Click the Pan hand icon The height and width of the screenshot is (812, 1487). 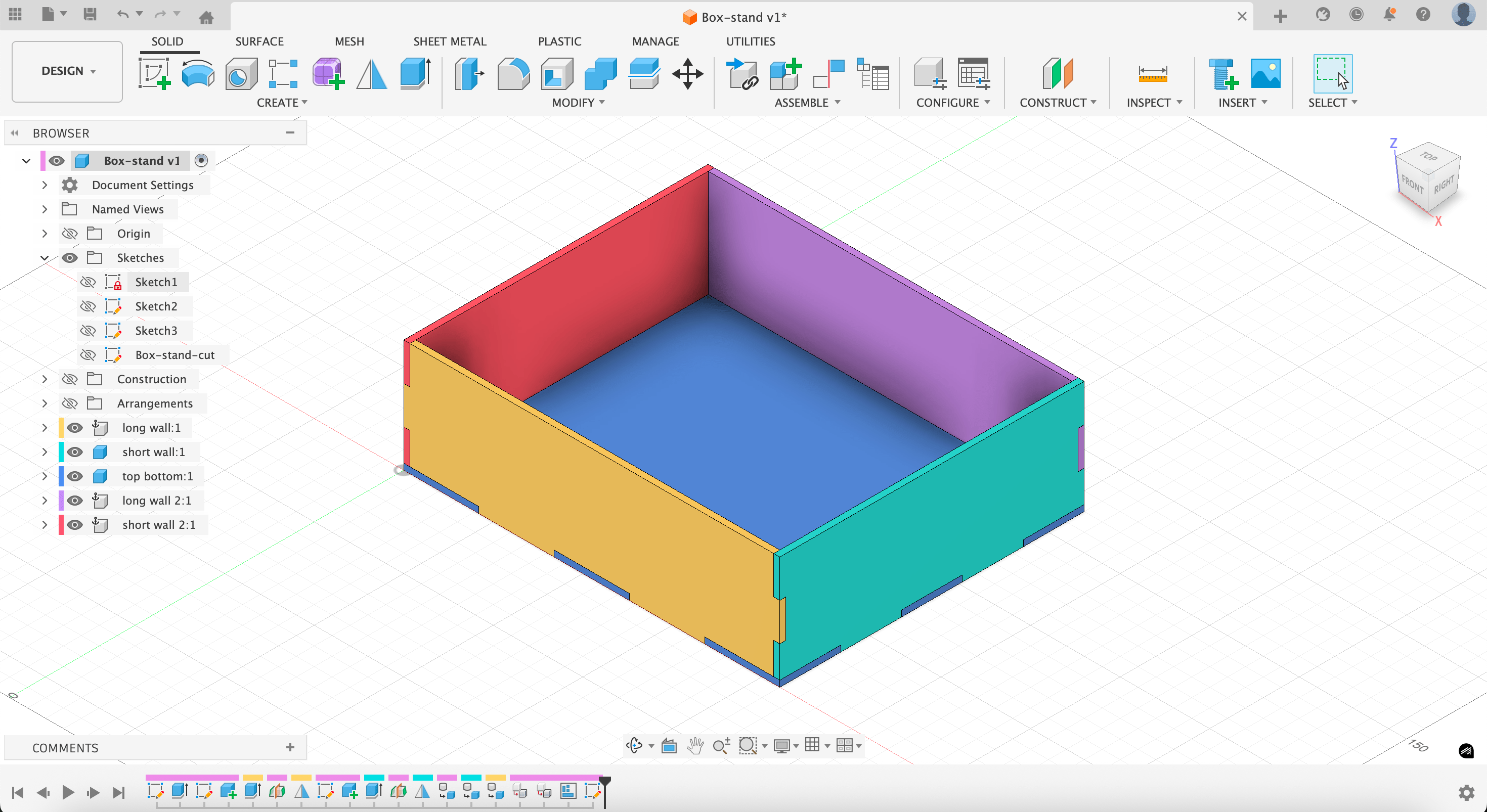[x=695, y=746]
